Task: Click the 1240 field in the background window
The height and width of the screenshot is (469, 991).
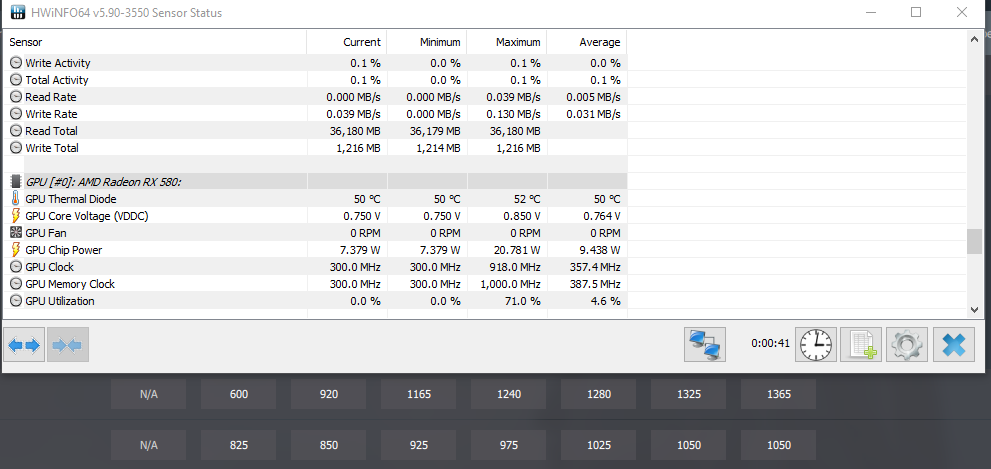Action: (x=509, y=394)
